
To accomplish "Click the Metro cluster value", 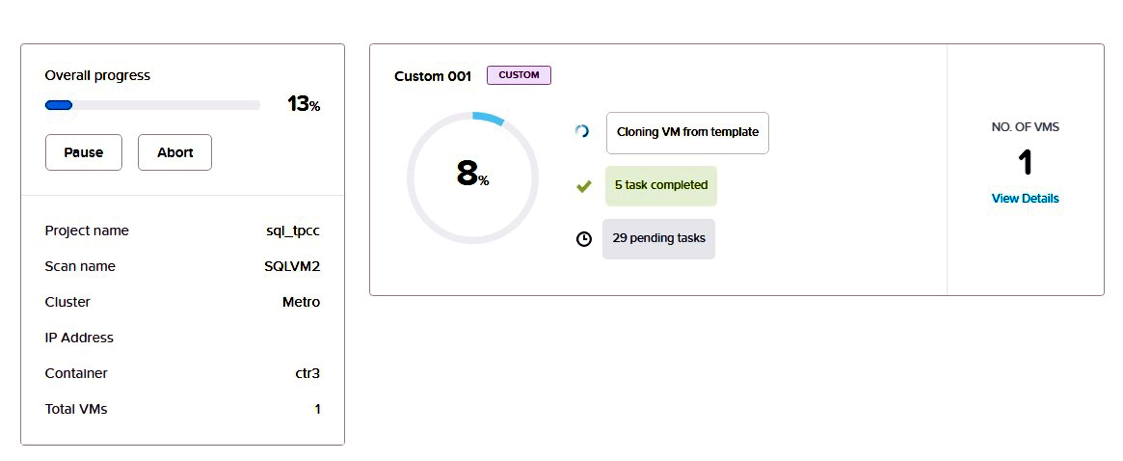I will pyautogui.click(x=301, y=302).
